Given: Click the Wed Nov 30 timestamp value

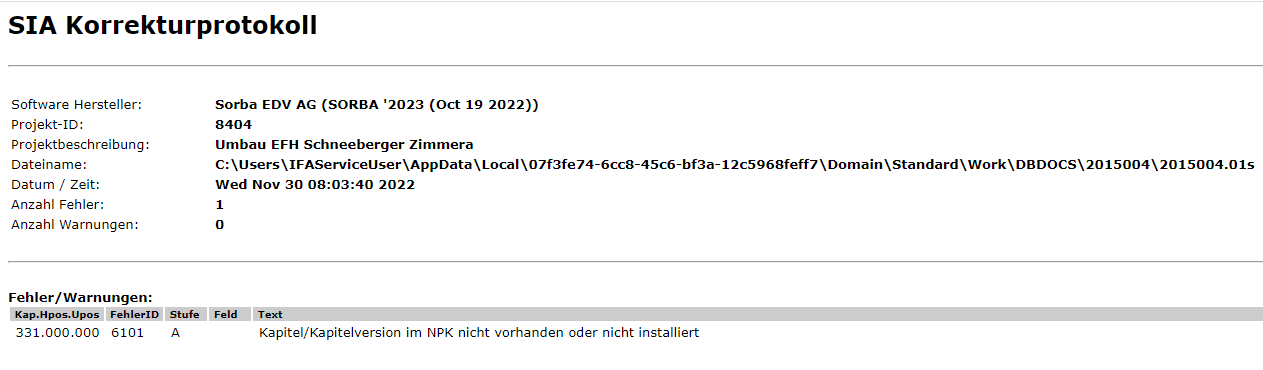Looking at the screenshot, I should point(315,184).
